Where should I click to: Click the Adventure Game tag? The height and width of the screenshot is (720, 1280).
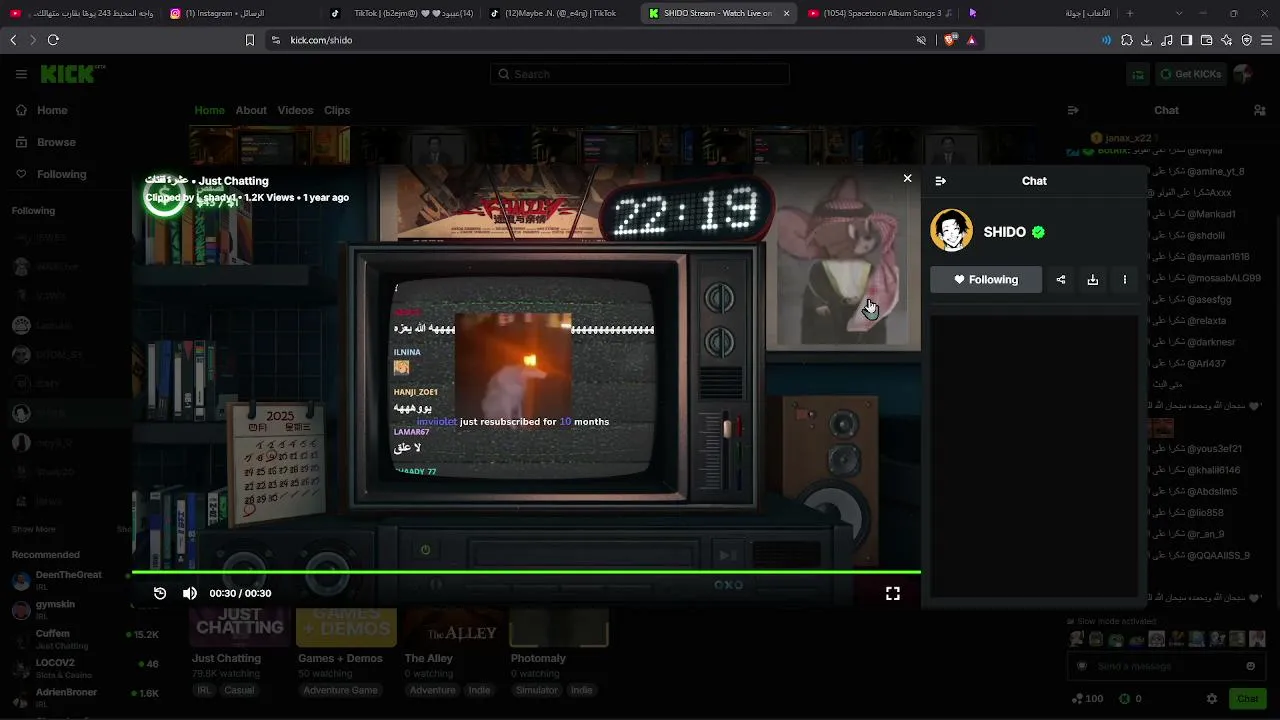pyautogui.click(x=340, y=690)
